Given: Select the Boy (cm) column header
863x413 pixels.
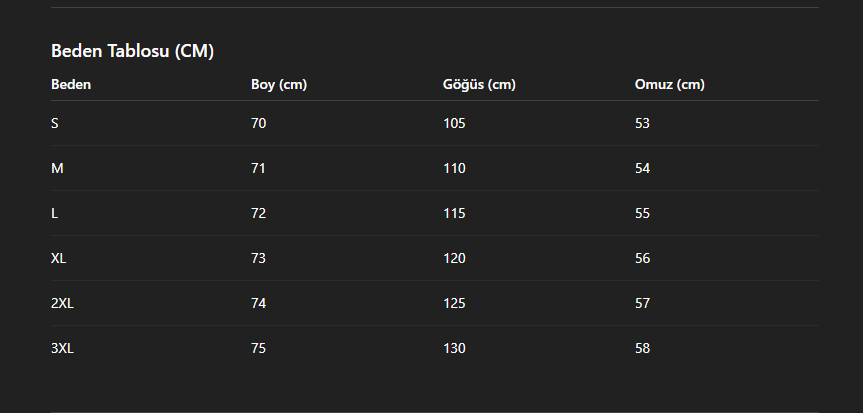Looking at the screenshot, I should coord(279,84).
